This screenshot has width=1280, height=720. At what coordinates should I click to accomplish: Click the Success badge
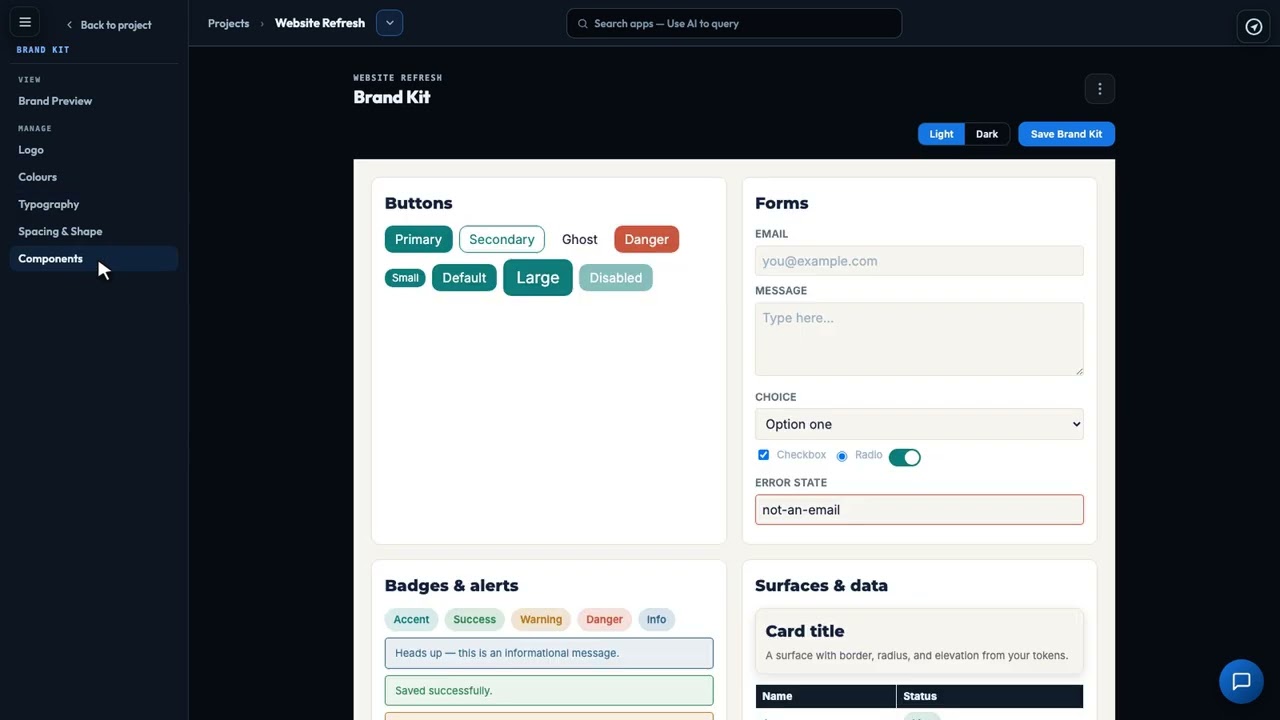(x=474, y=619)
